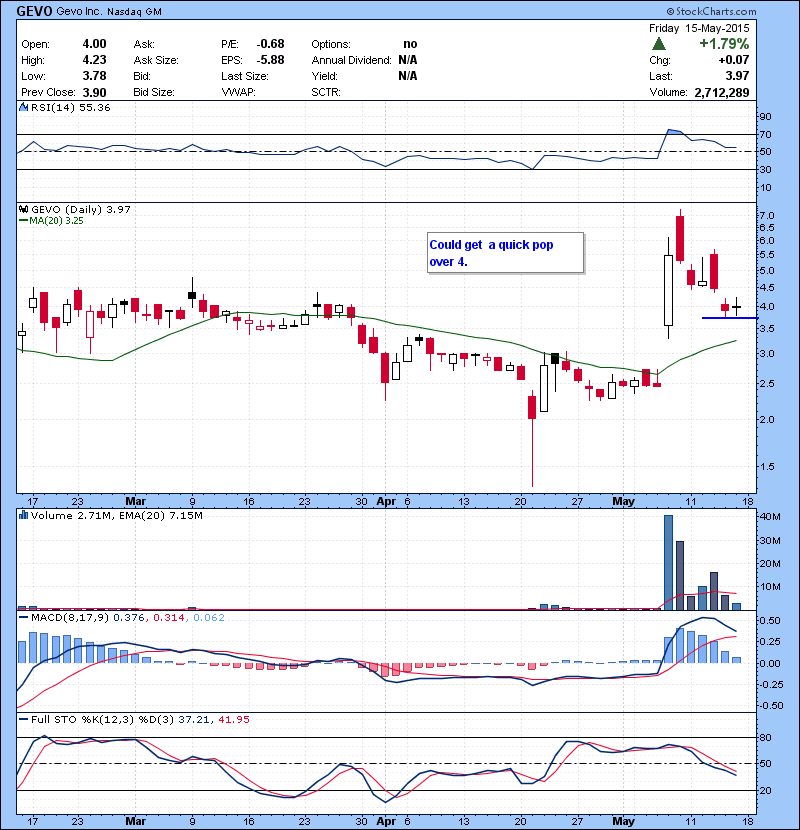Screen dimensions: 800x830
Task: Click the 'RSI(14) 55.36' panel label
Action: pyautogui.click(x=70, y=107)
